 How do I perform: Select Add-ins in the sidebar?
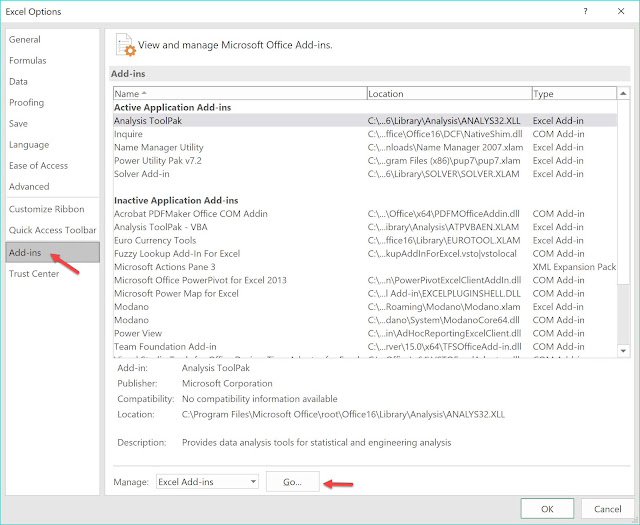pyautogui.click(x=53, y=252)
